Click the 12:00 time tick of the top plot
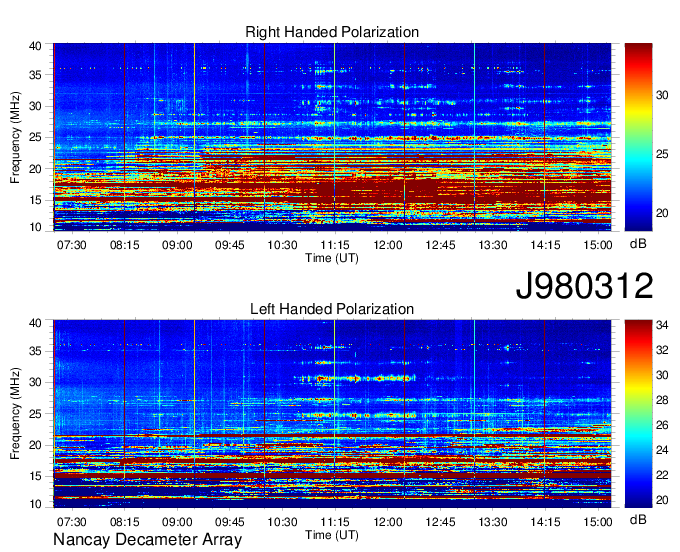 click(x=388, y=245)
